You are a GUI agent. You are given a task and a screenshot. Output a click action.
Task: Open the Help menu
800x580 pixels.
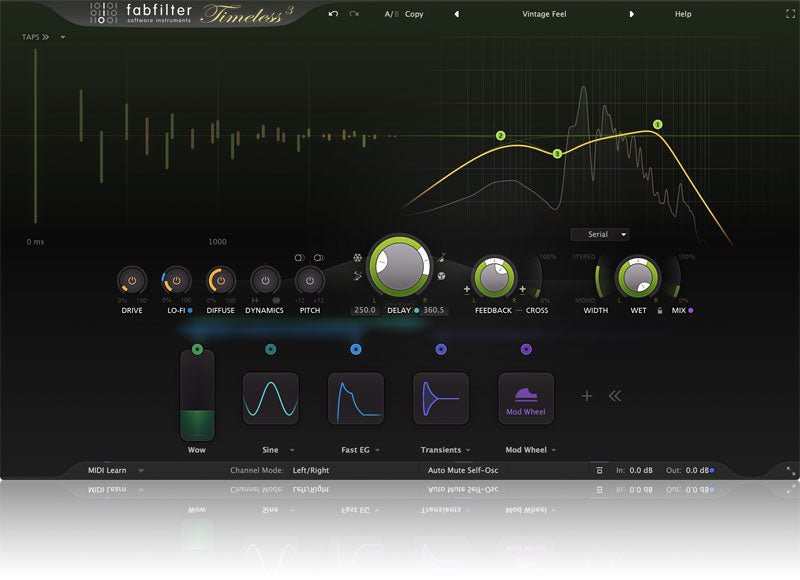click(x=683, y=14)
